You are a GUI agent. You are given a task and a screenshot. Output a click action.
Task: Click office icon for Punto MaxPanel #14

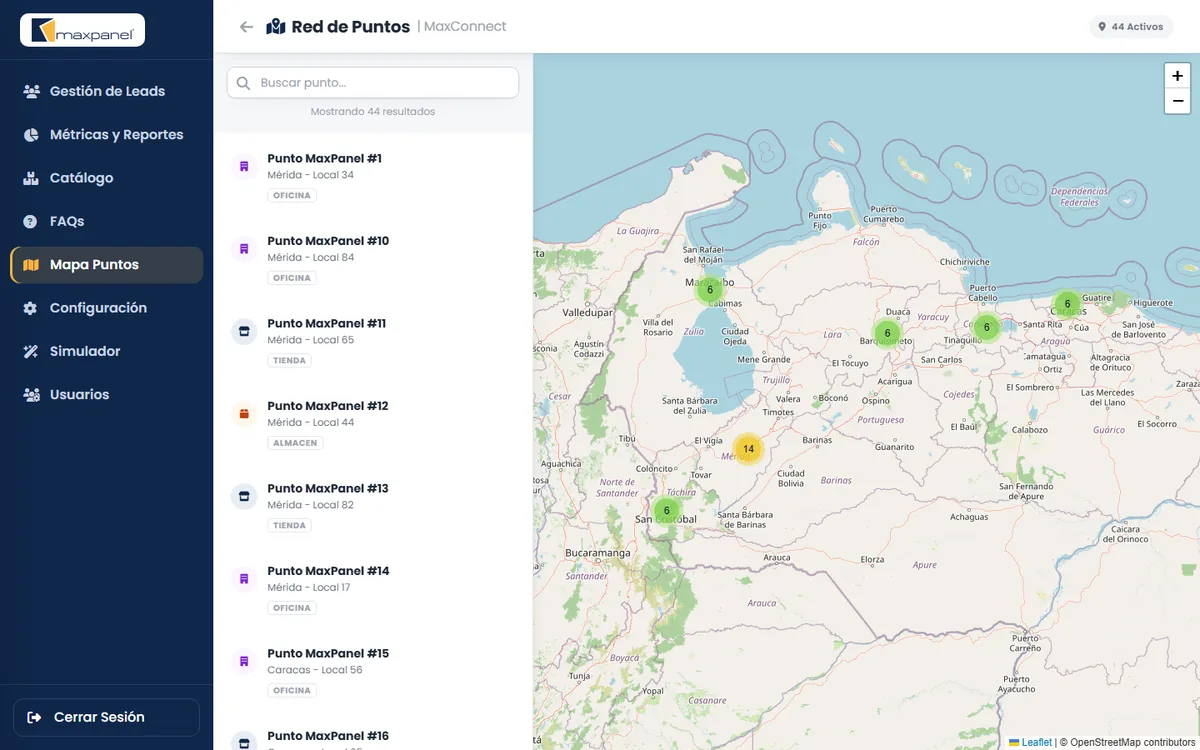pos(244,578)
